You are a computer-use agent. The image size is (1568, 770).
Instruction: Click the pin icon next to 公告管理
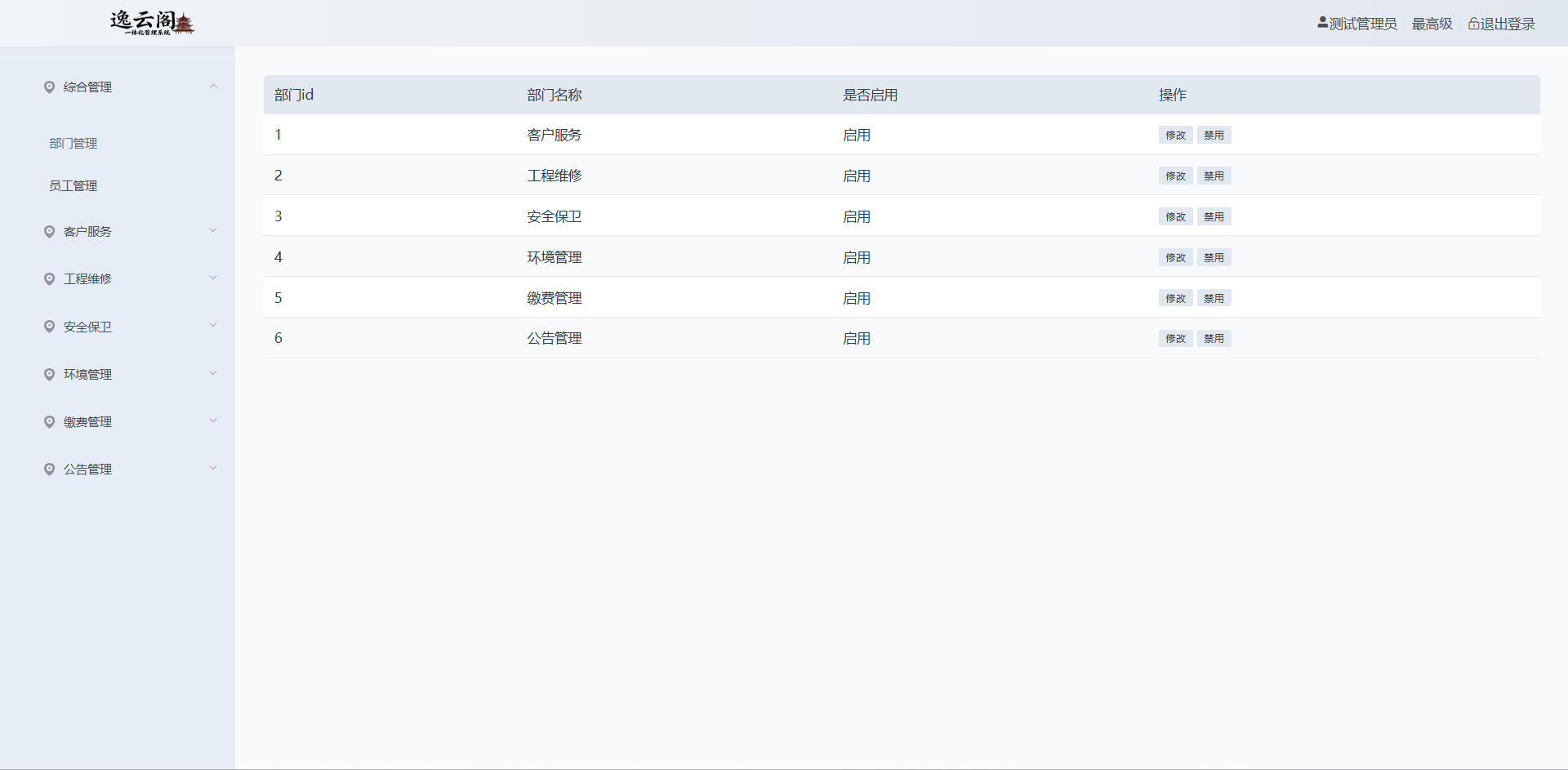coord(49,470)
